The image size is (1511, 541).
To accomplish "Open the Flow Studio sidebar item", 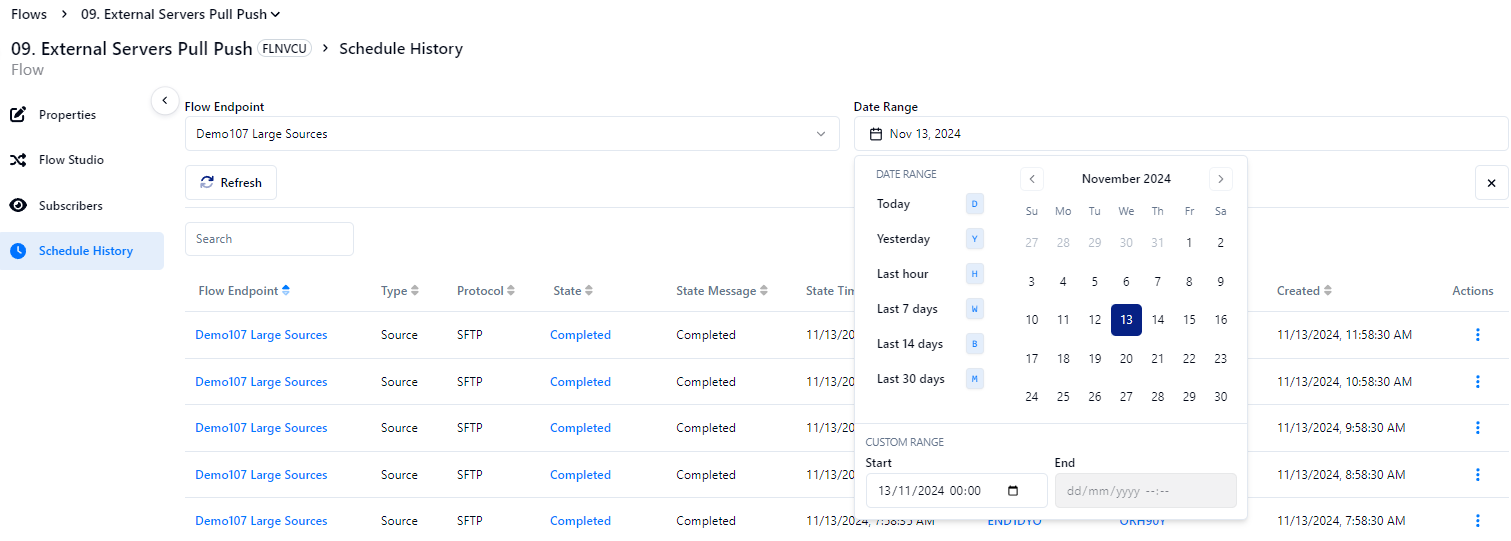I will pyautogui.click(x=71, y=160).
